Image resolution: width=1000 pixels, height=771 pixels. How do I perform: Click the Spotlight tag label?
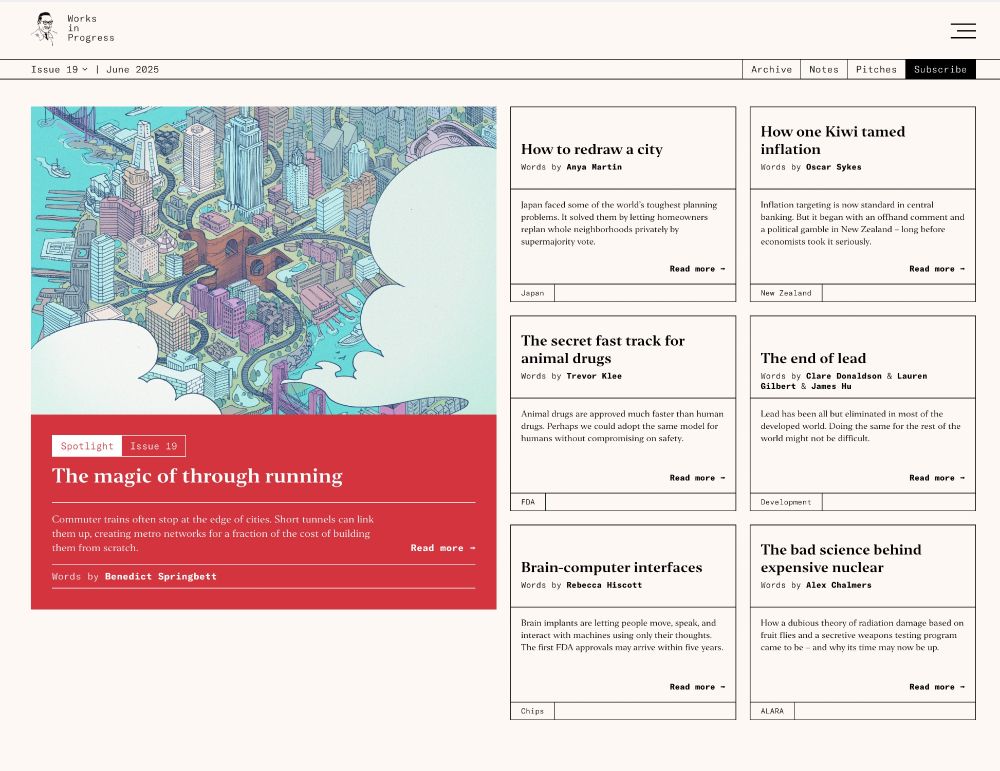pos(87,446)
